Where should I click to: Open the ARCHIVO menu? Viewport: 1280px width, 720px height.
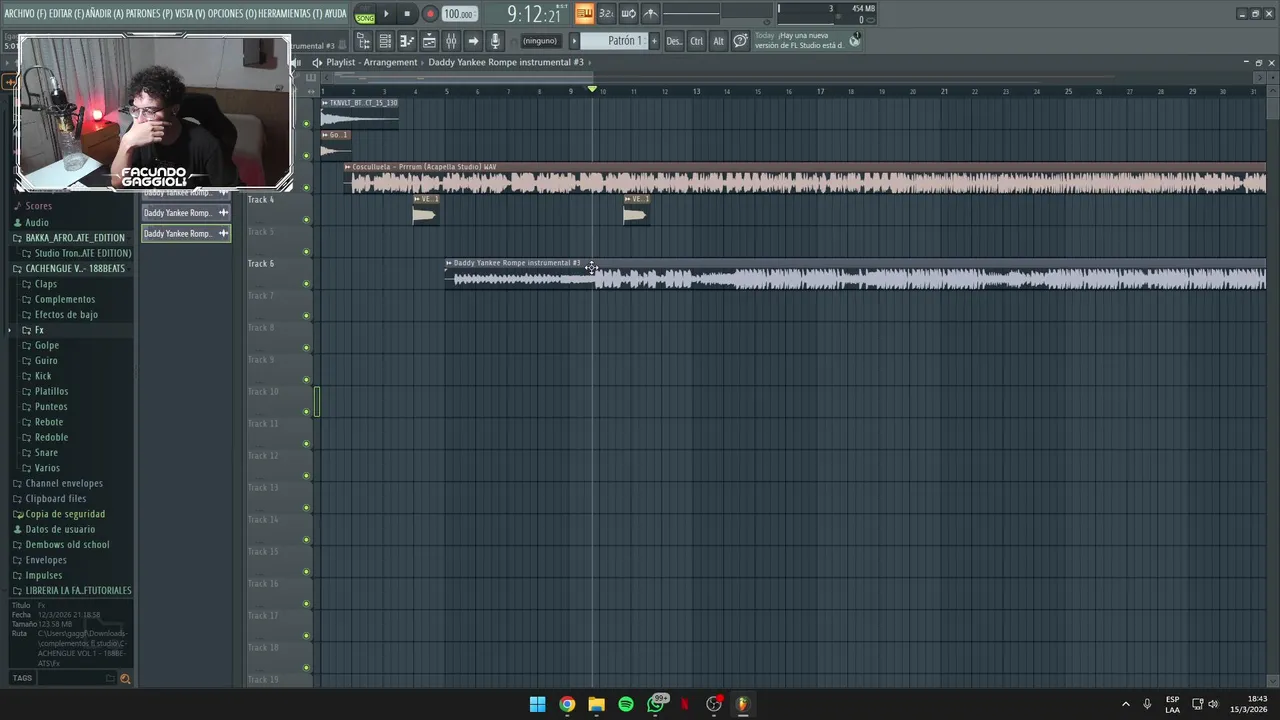tap(25, 14)
